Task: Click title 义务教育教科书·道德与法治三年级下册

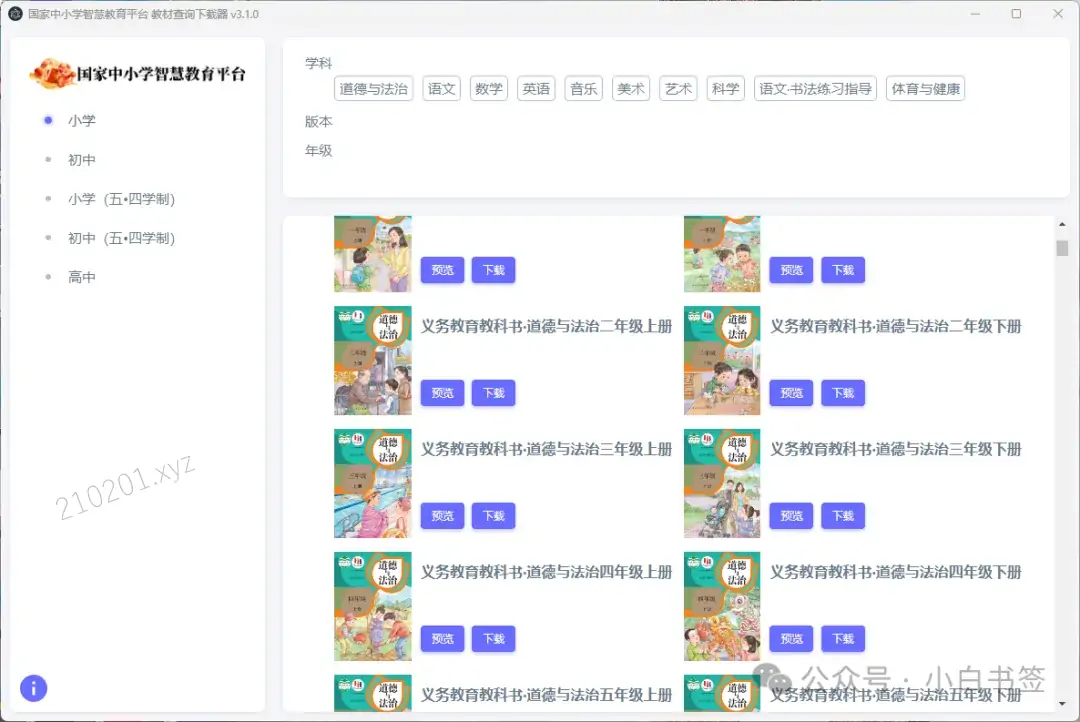Action: pos(895,449)
